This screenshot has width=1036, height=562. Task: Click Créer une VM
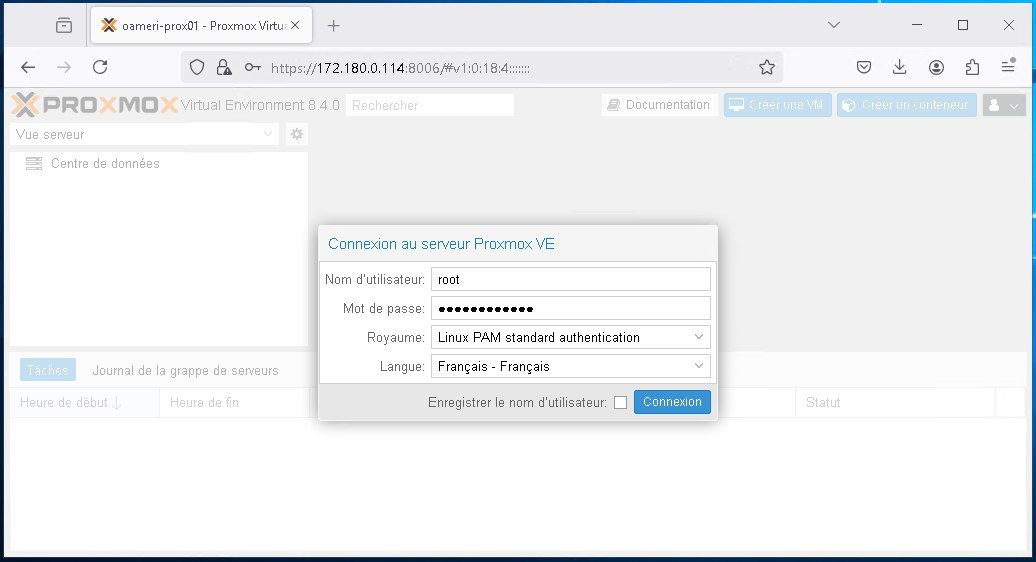click(778, 105)
